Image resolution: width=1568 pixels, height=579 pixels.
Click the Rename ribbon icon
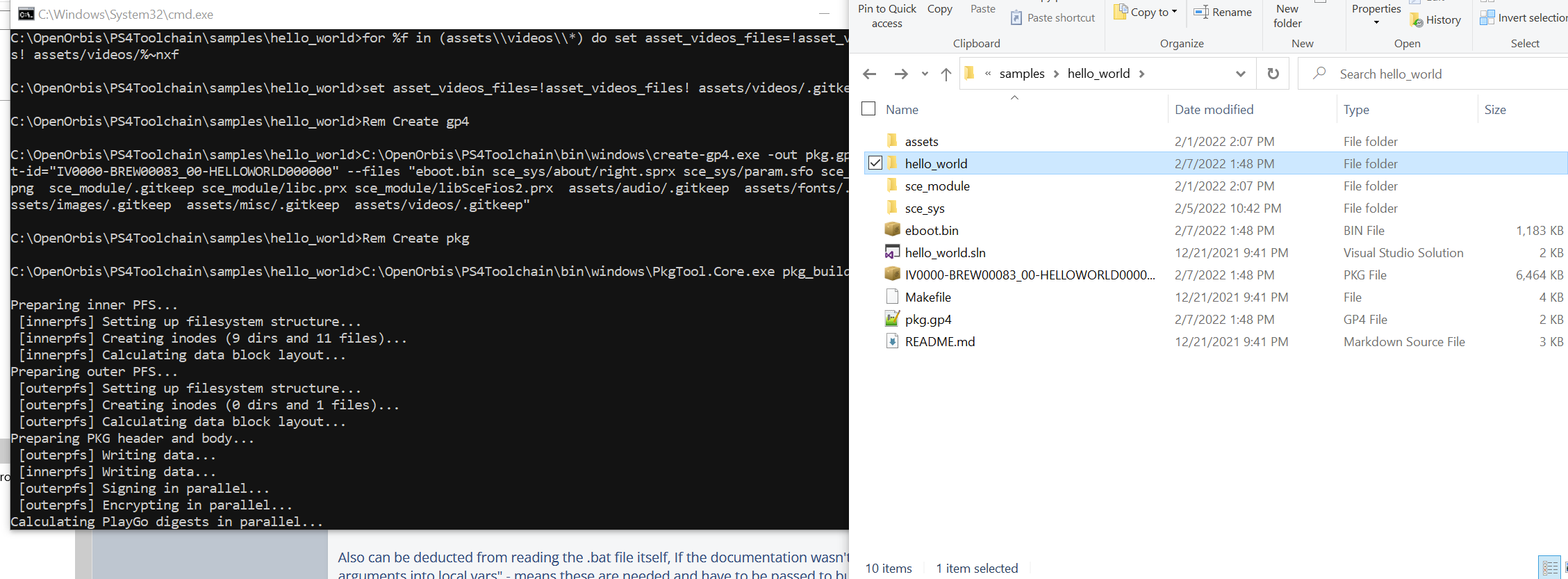pyautogui.click(x=1200, y=12)
